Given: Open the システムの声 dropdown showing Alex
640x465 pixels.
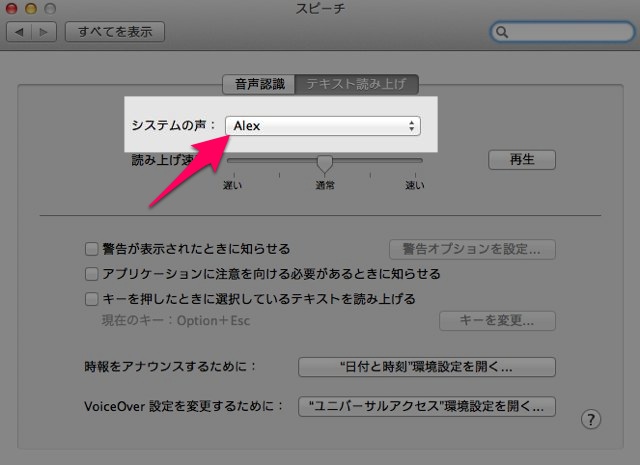Looking at the screenshot, I should pyautogui.click(x=323, y=126).
